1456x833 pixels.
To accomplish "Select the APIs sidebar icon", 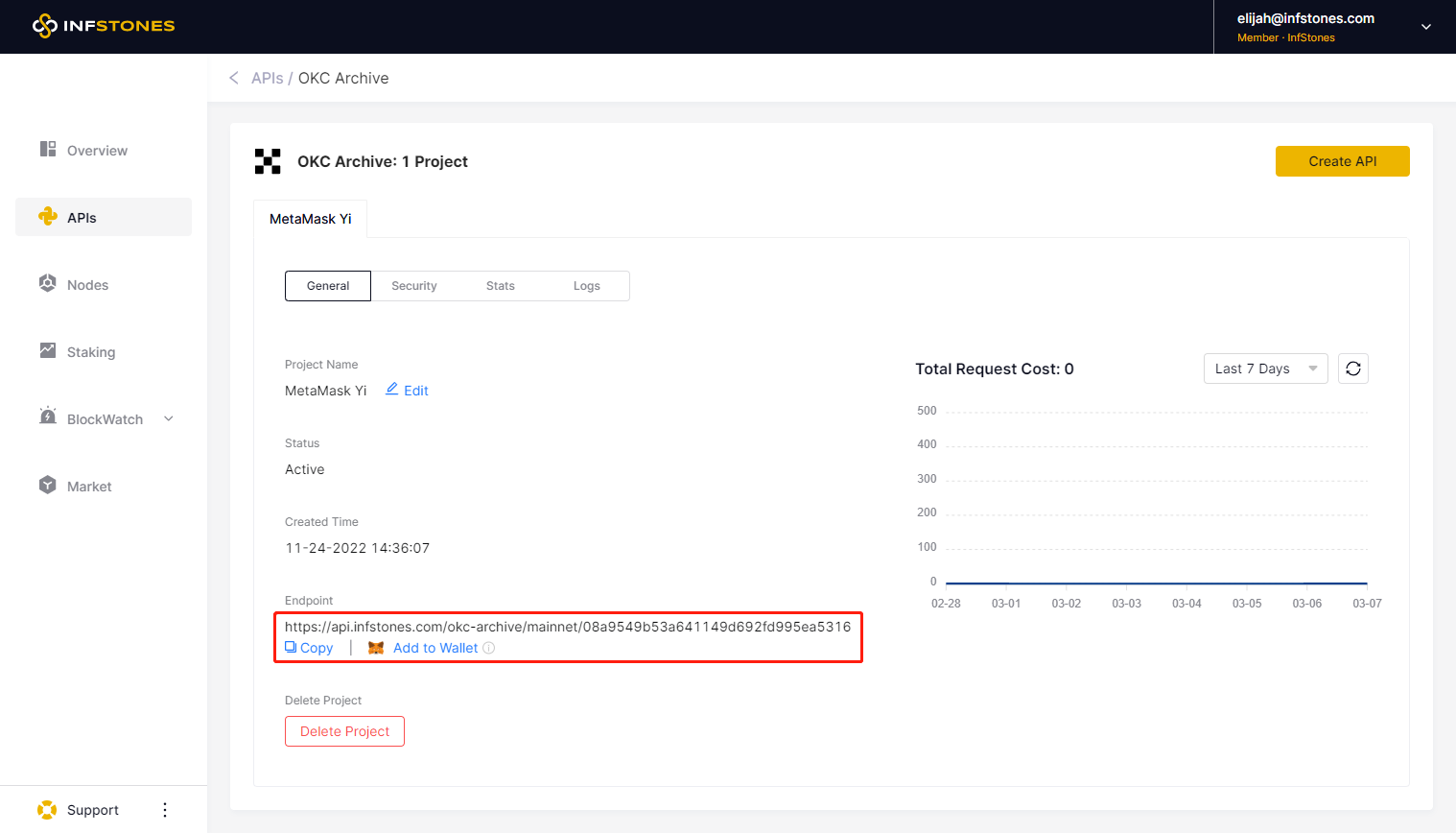I will pyautogui.click(x=48, y=216).
